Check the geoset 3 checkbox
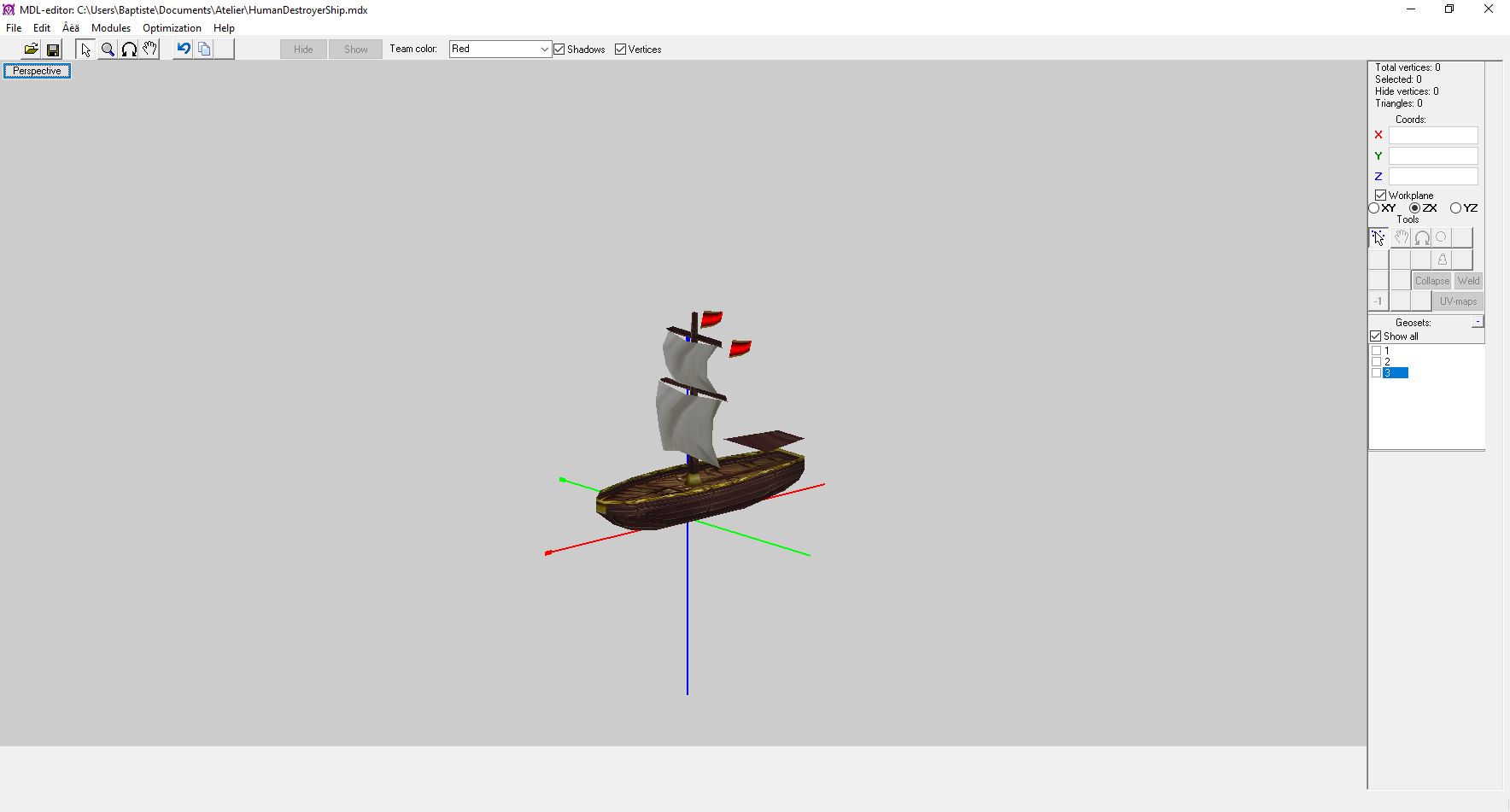 tap(1376, 373)
